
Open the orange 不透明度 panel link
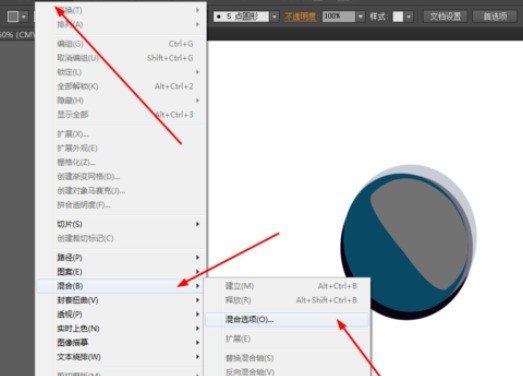[300, 17]
